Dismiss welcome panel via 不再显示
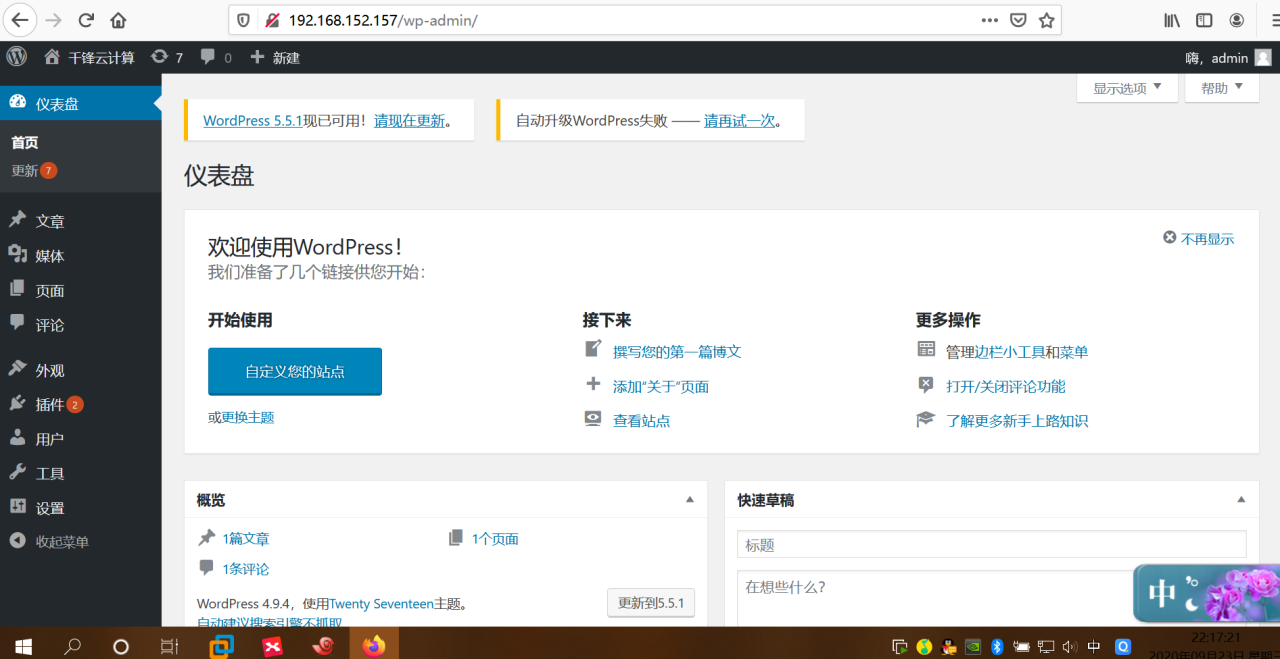Viewport: 1280px width, 659px height. (1198, 238)
